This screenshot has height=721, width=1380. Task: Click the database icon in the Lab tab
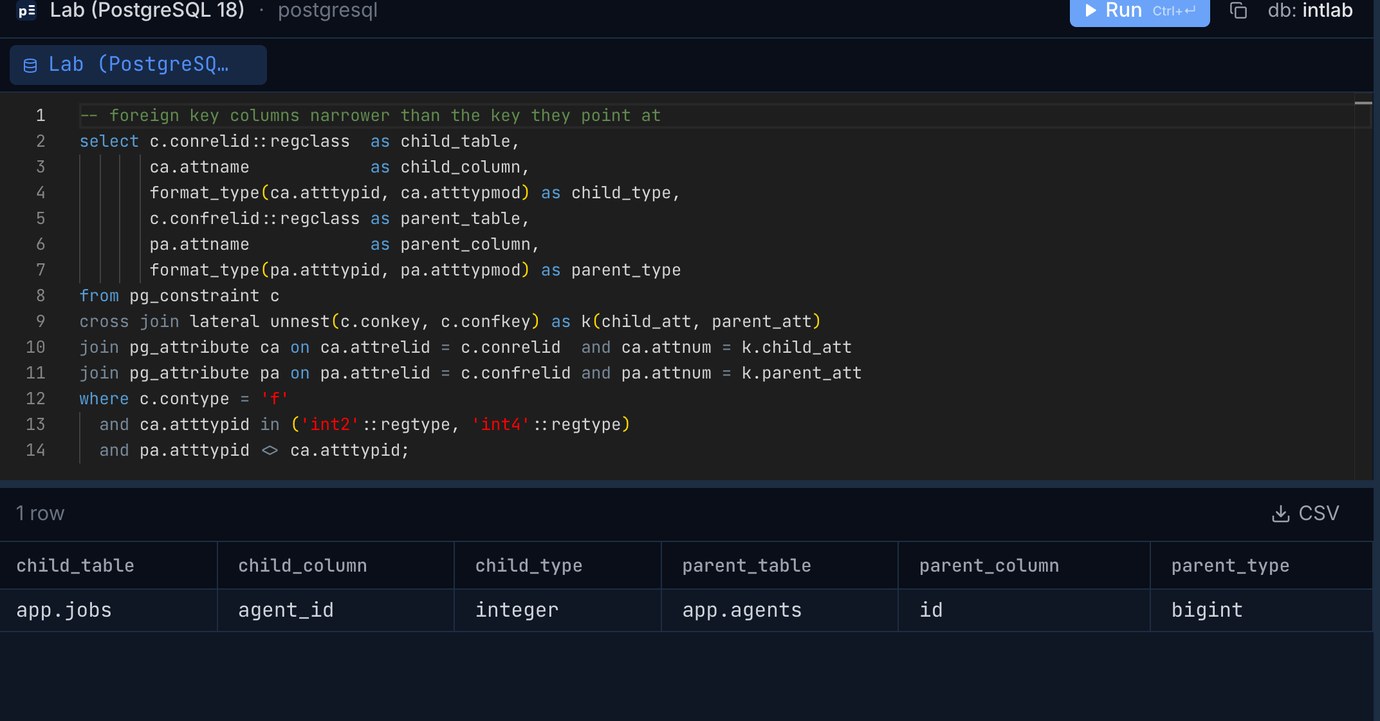coord(30,65)
